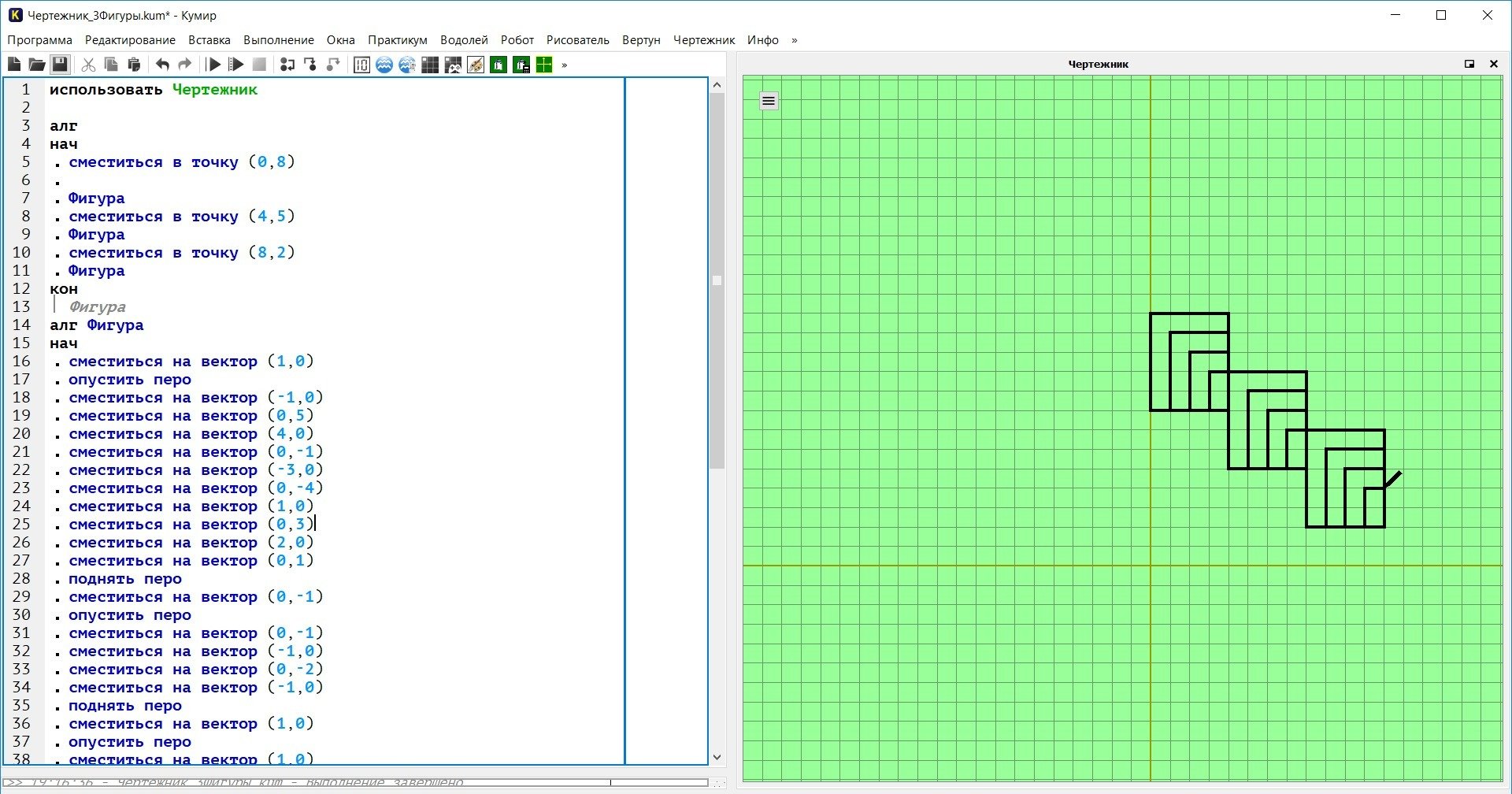1512x794 pixels.
Task: Close the Чертежник drawing panel
Action: click(1494, 64)
